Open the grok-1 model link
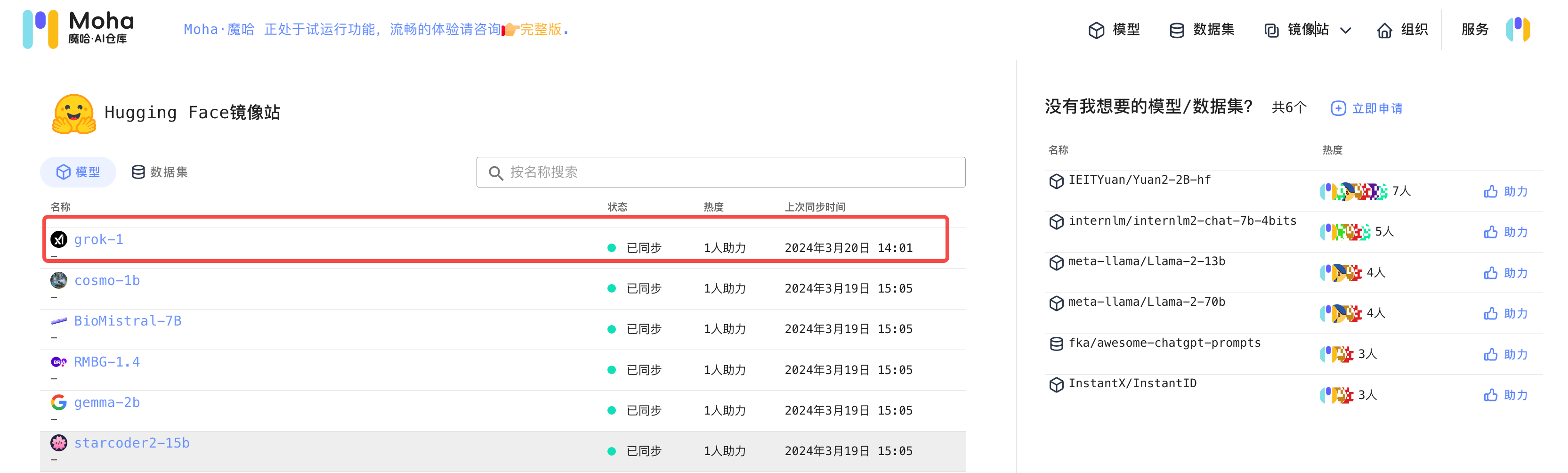The image size is (1568, 473). coord(98,240)
